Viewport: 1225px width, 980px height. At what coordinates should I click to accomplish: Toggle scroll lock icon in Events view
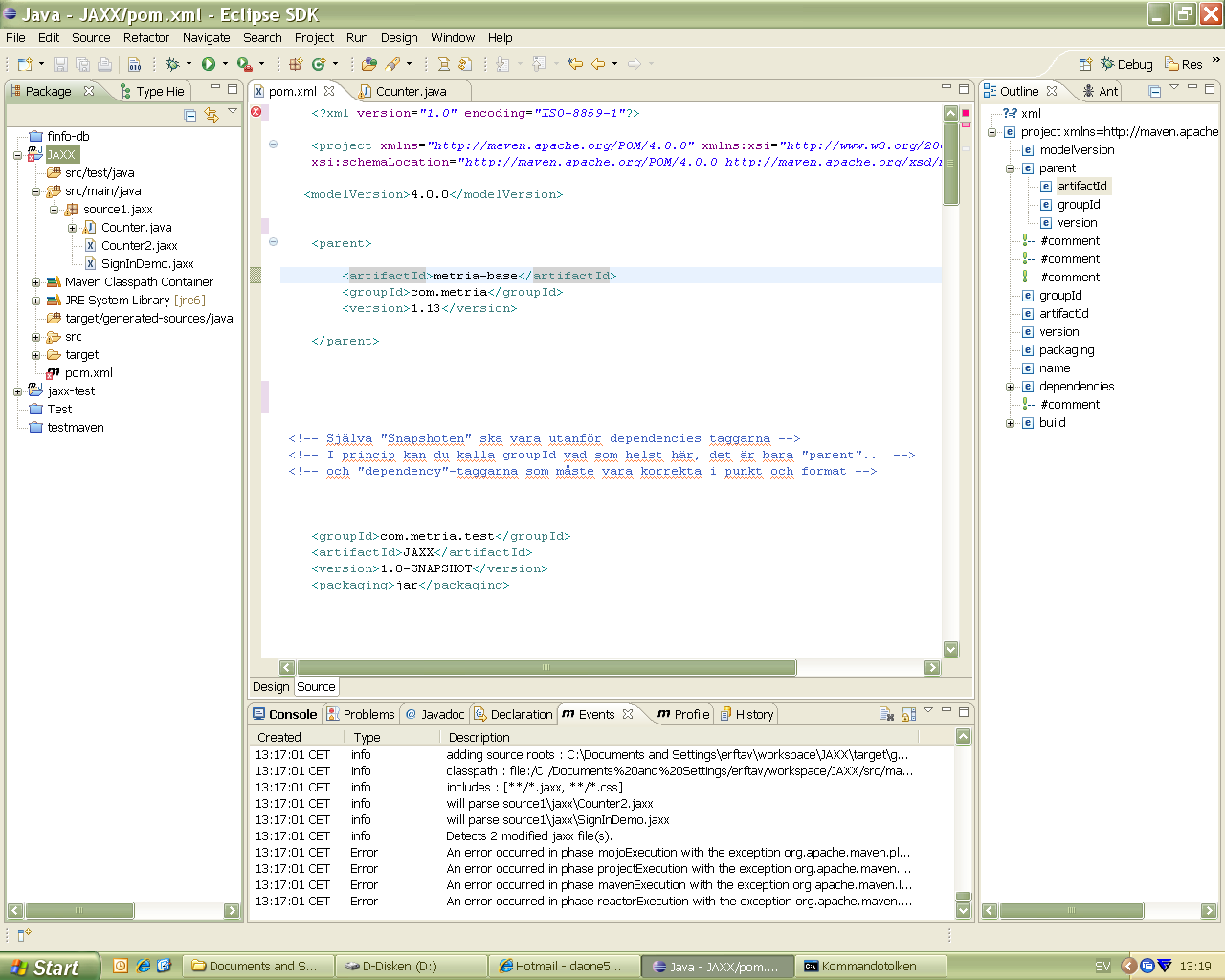click(x=908, y=714)
